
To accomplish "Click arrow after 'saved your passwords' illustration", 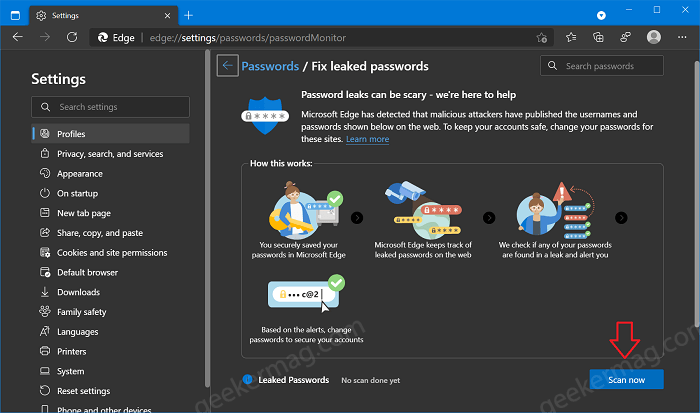I will [357, 218].
